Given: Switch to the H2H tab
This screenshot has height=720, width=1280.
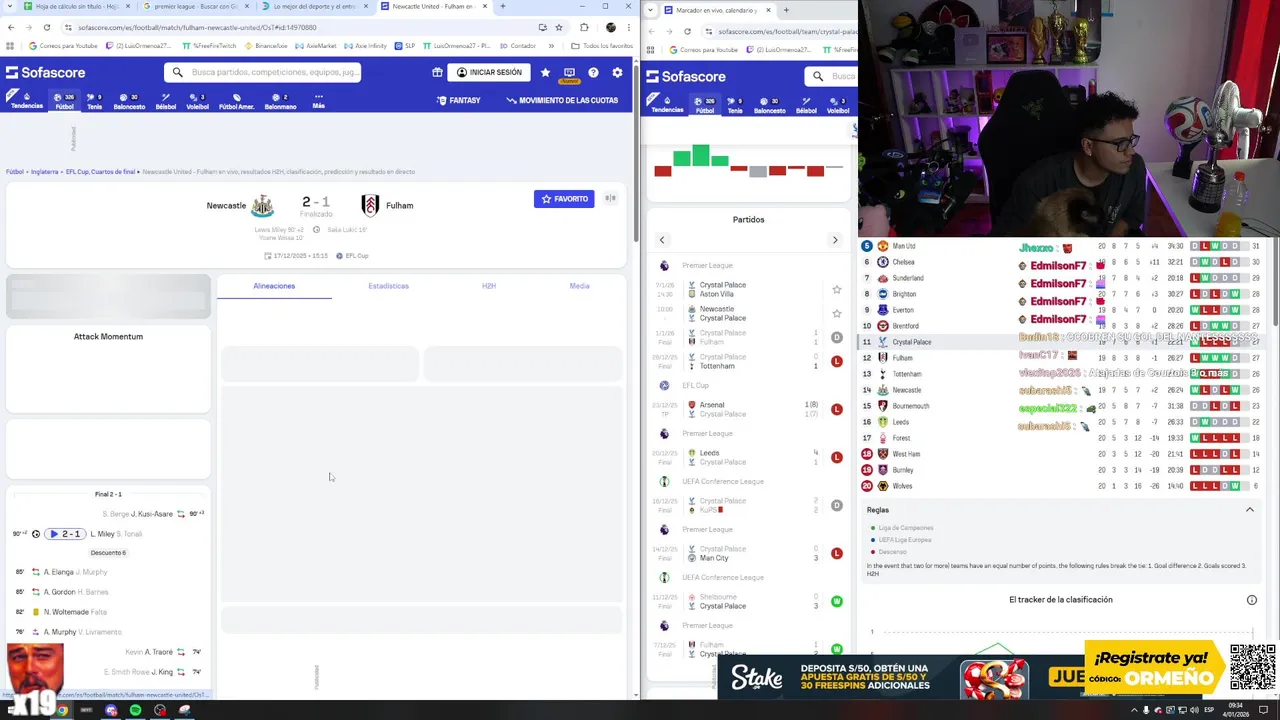Looking at the screenshot, I should [x=489, y=286].
